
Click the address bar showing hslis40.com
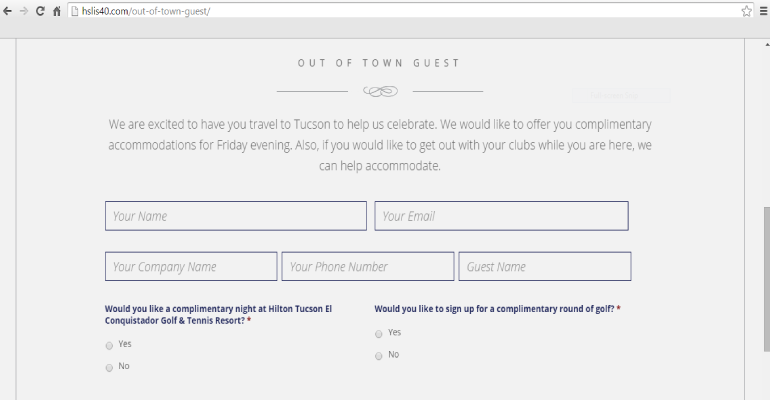pos(400,10)
